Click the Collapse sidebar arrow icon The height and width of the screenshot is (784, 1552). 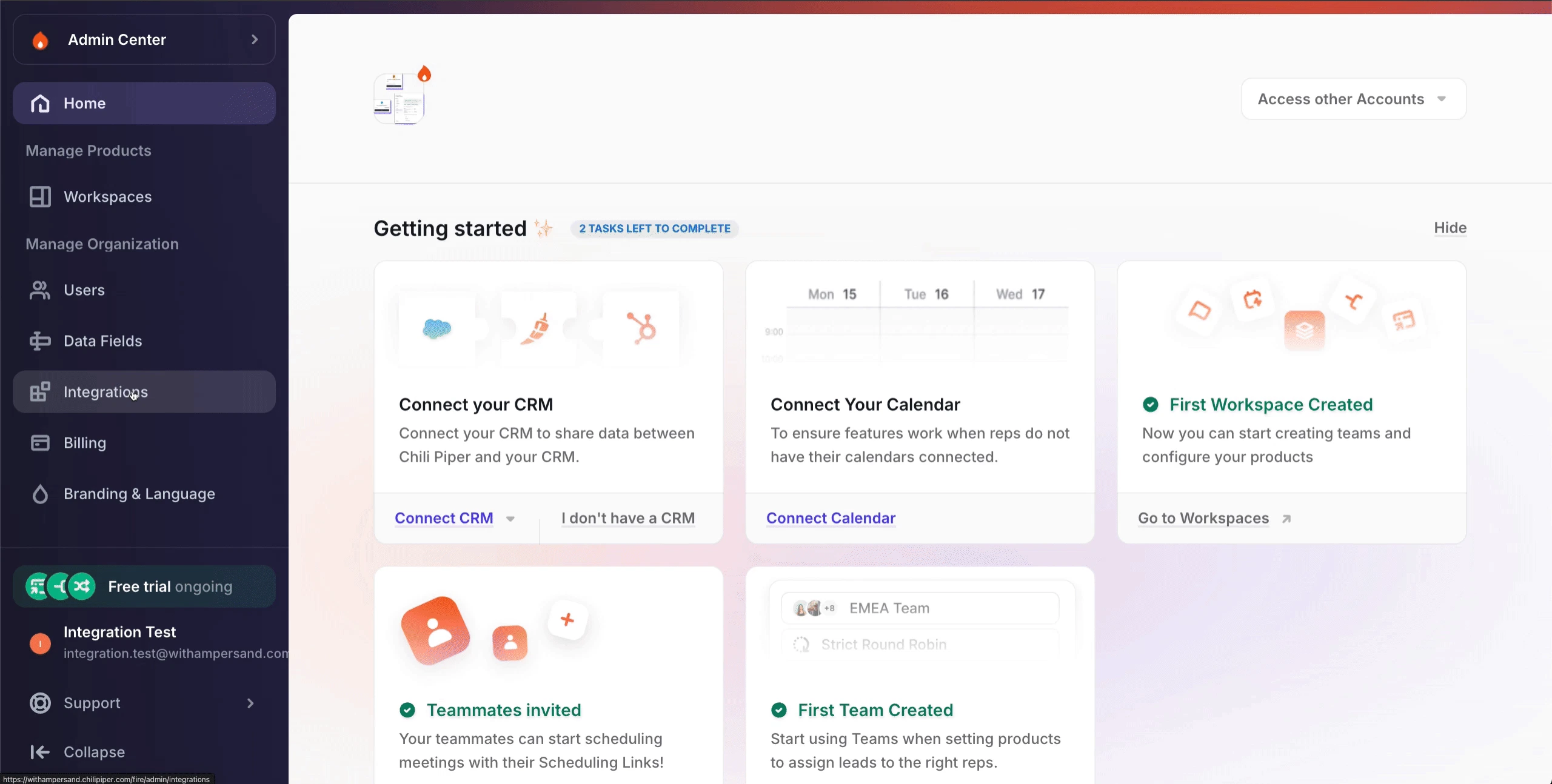click(40, 752)
